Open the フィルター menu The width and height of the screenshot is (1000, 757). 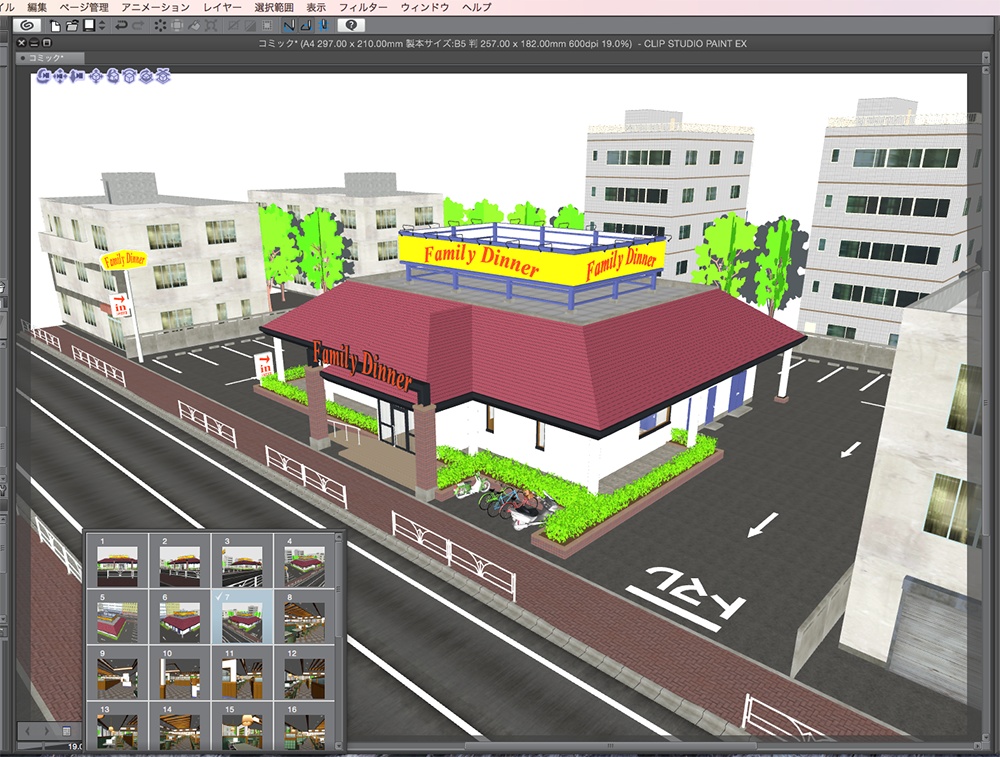click(x=363, y=7)
